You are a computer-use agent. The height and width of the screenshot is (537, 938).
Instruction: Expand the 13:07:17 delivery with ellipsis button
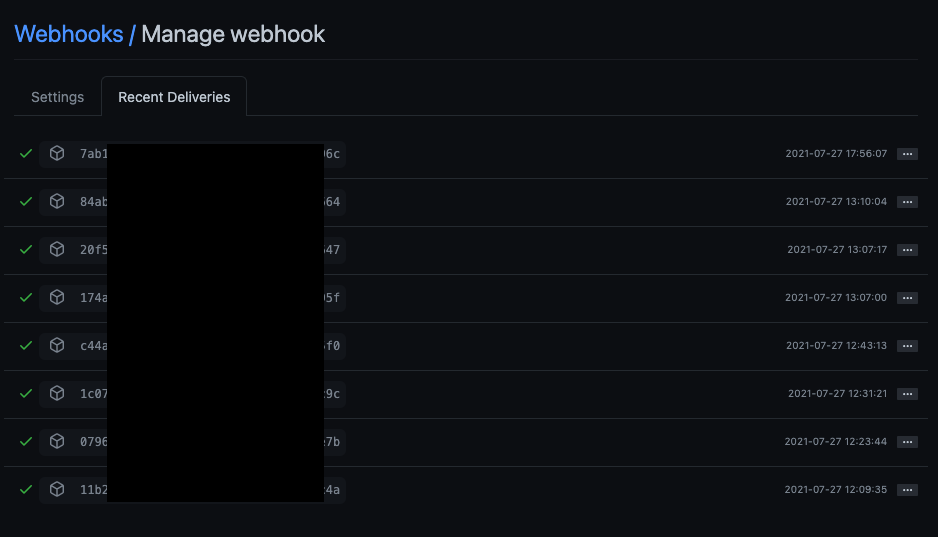pos(907,249)
